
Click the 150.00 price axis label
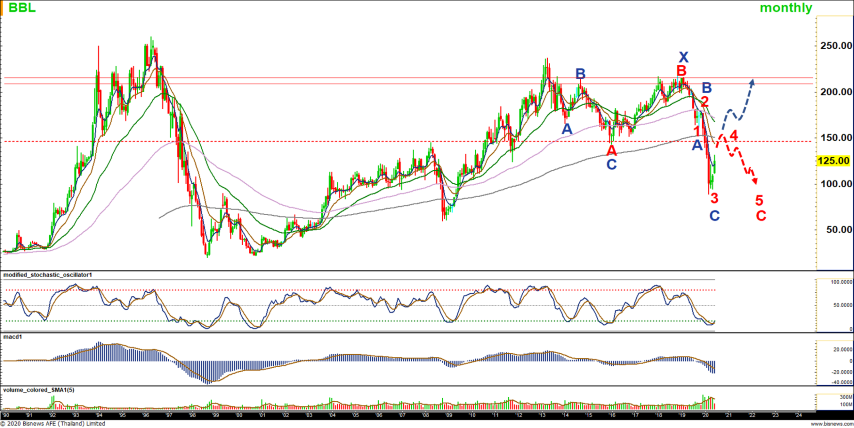833,138
